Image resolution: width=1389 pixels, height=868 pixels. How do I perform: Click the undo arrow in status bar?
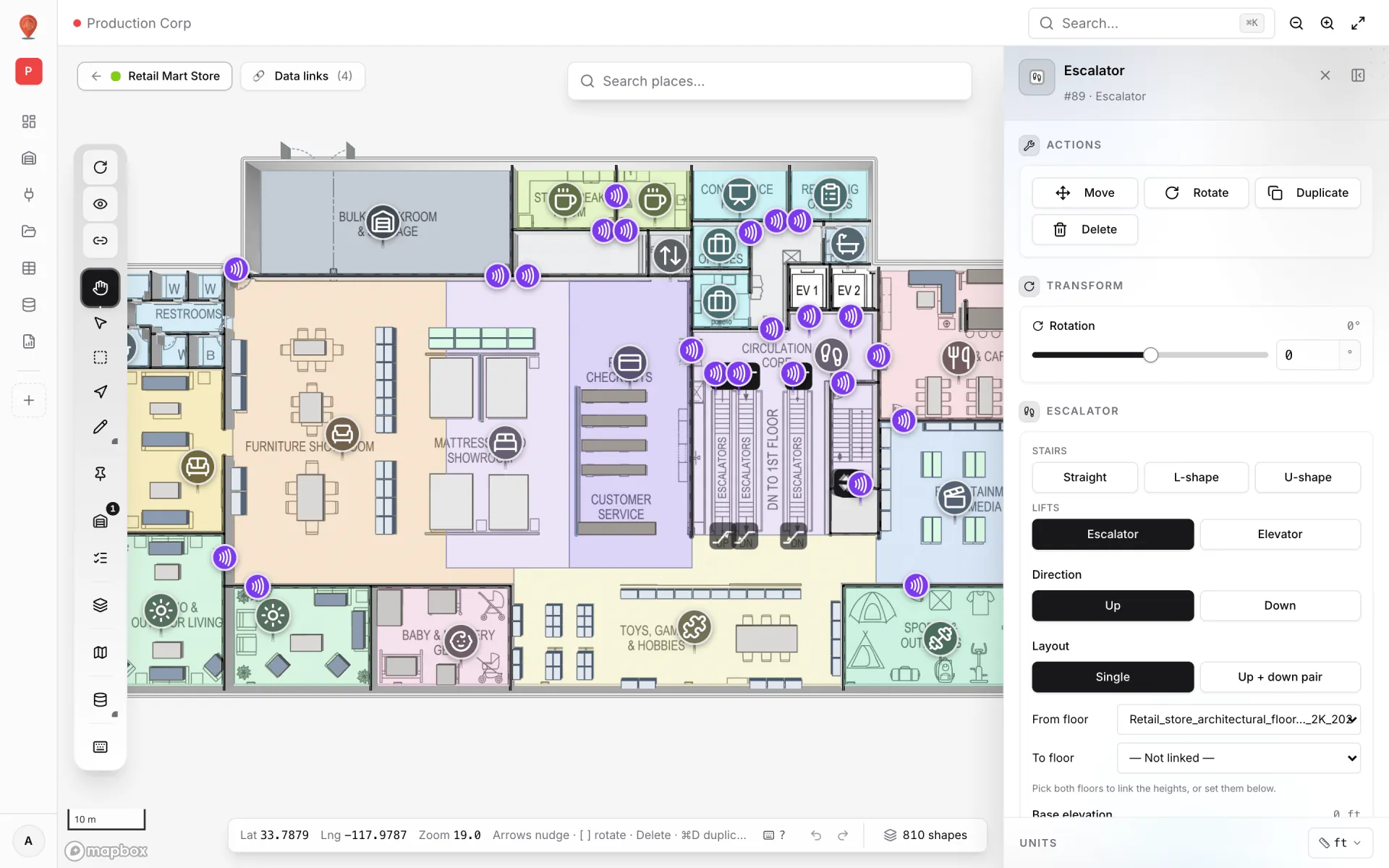click(816, 835)
